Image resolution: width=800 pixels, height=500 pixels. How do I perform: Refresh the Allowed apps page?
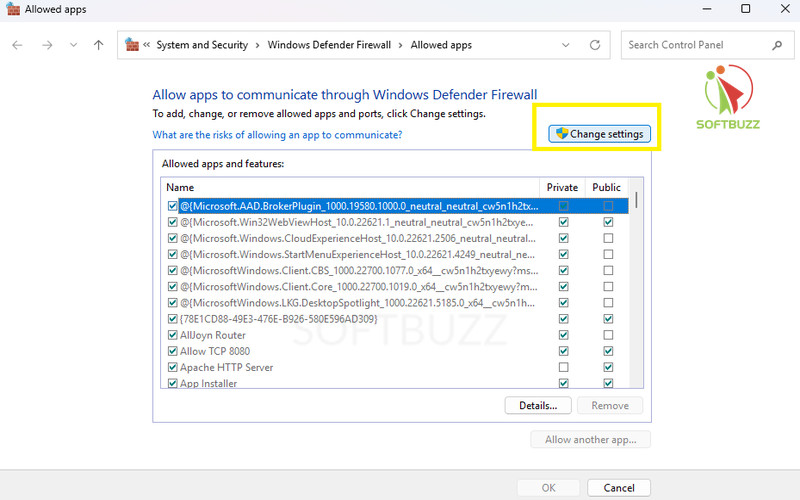pos(595,45)
